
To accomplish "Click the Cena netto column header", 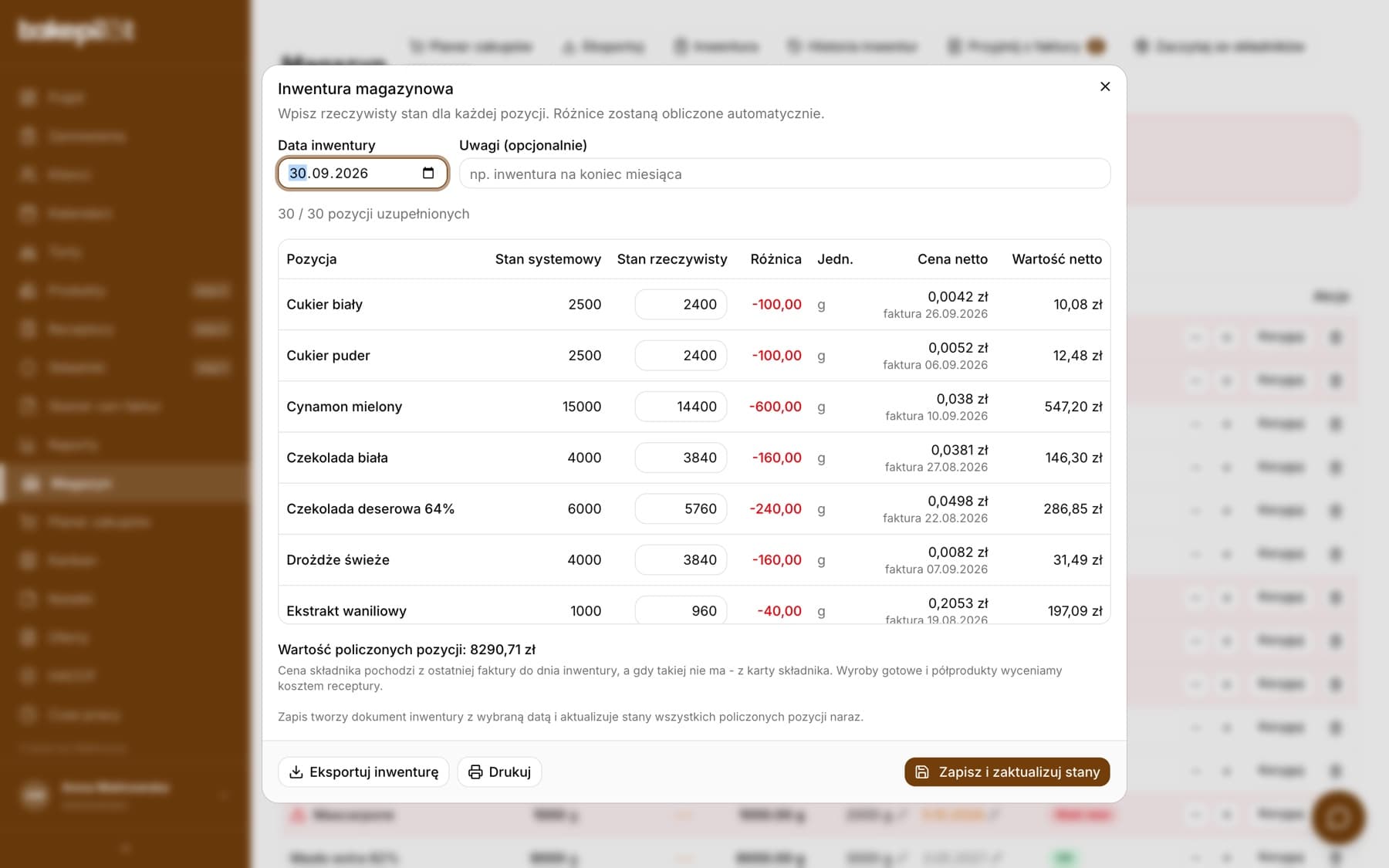I will [952, 259].
